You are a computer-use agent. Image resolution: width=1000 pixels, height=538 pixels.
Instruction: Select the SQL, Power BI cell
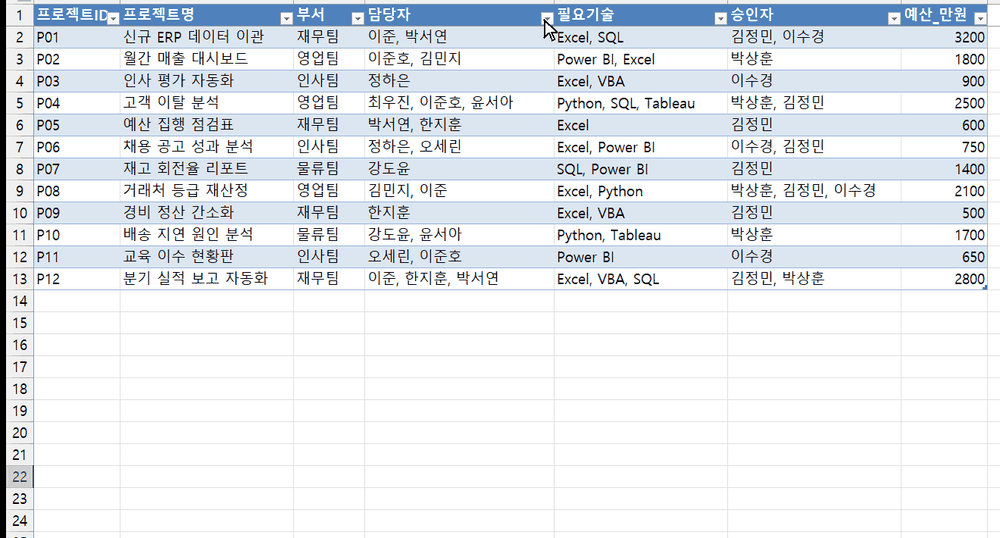pos(641,169)
